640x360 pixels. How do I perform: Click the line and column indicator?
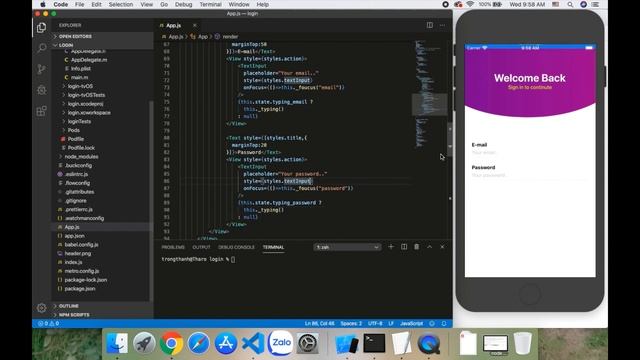(x=319, y=323)
